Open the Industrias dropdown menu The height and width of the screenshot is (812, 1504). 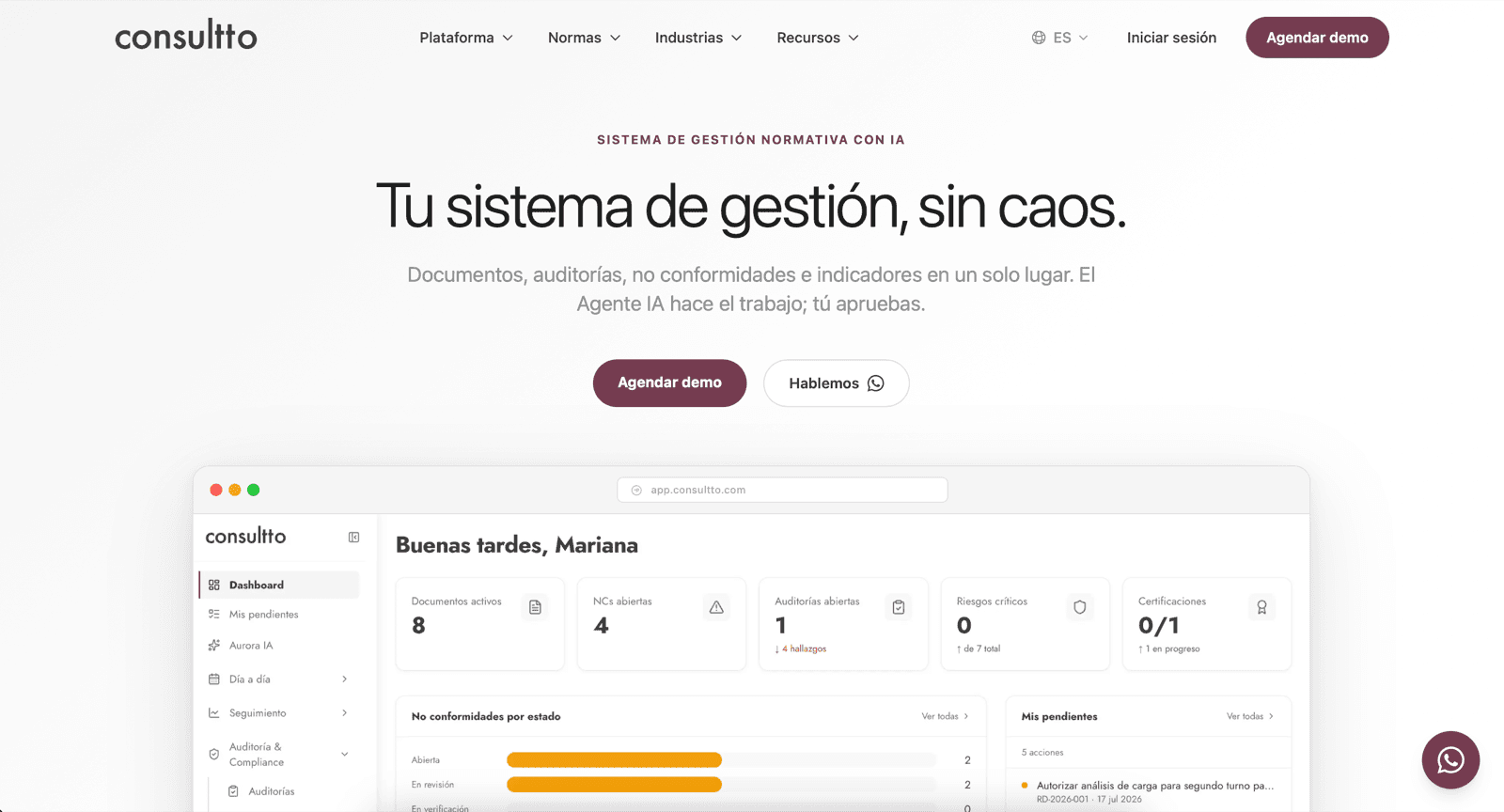698,38
